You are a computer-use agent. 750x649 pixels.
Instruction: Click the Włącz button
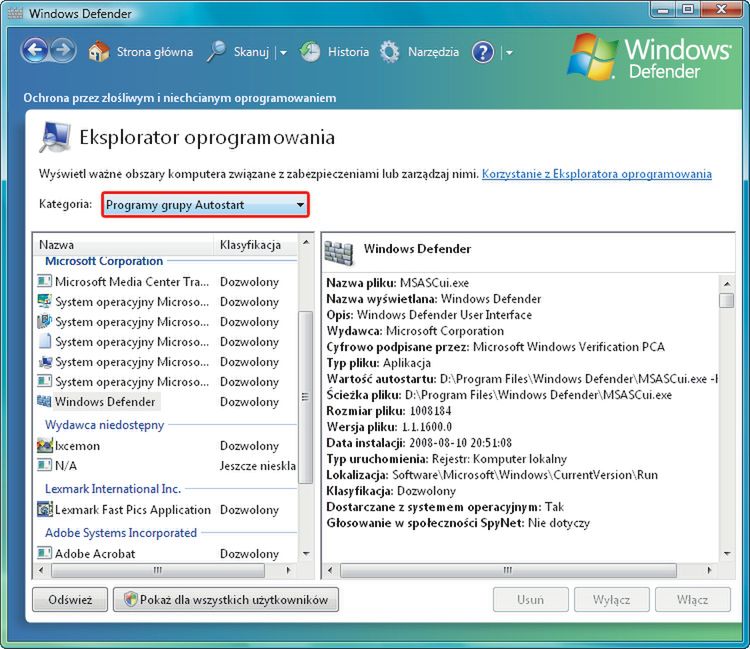692,599
